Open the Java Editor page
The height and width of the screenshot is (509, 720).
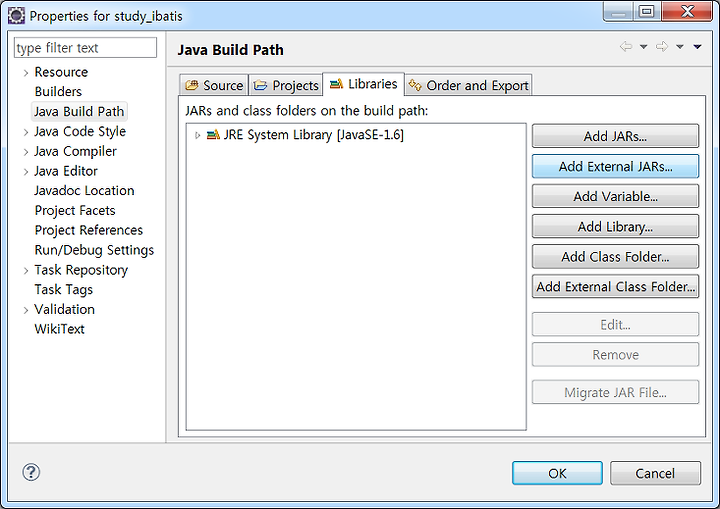point(66,171)
